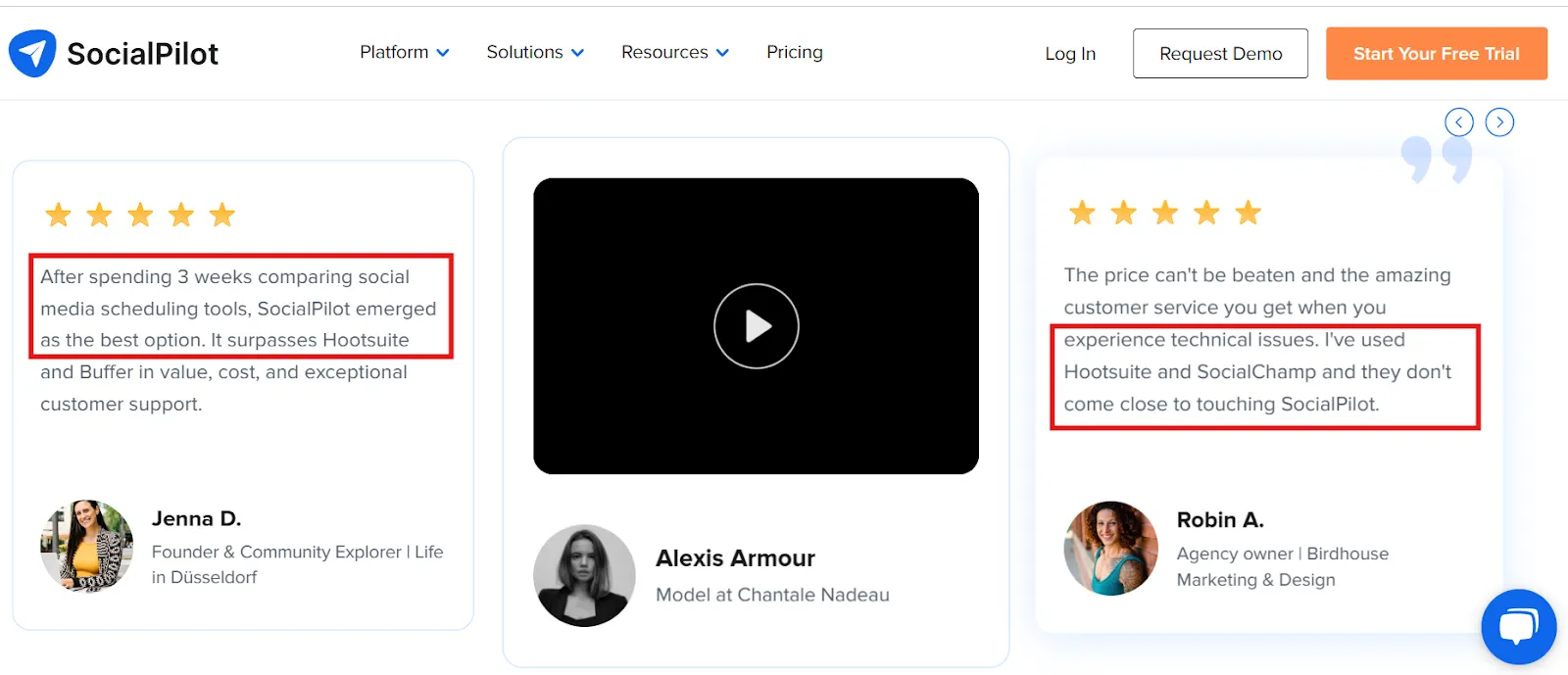
Task: Click the fifth star in Jenna D.'s rating
Action: tap(222, 215)
